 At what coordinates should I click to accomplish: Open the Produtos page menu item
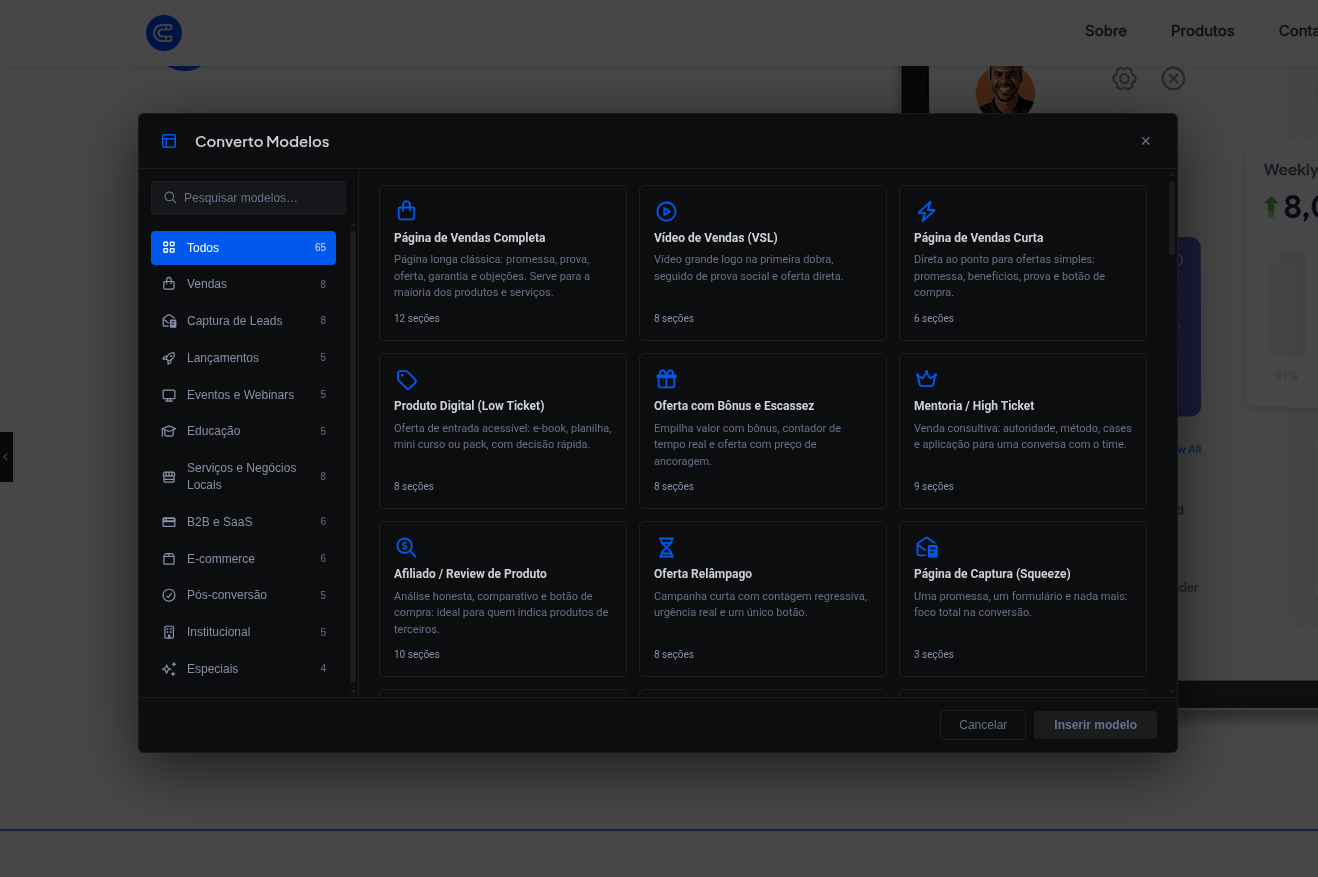(x=1202, y=31)
